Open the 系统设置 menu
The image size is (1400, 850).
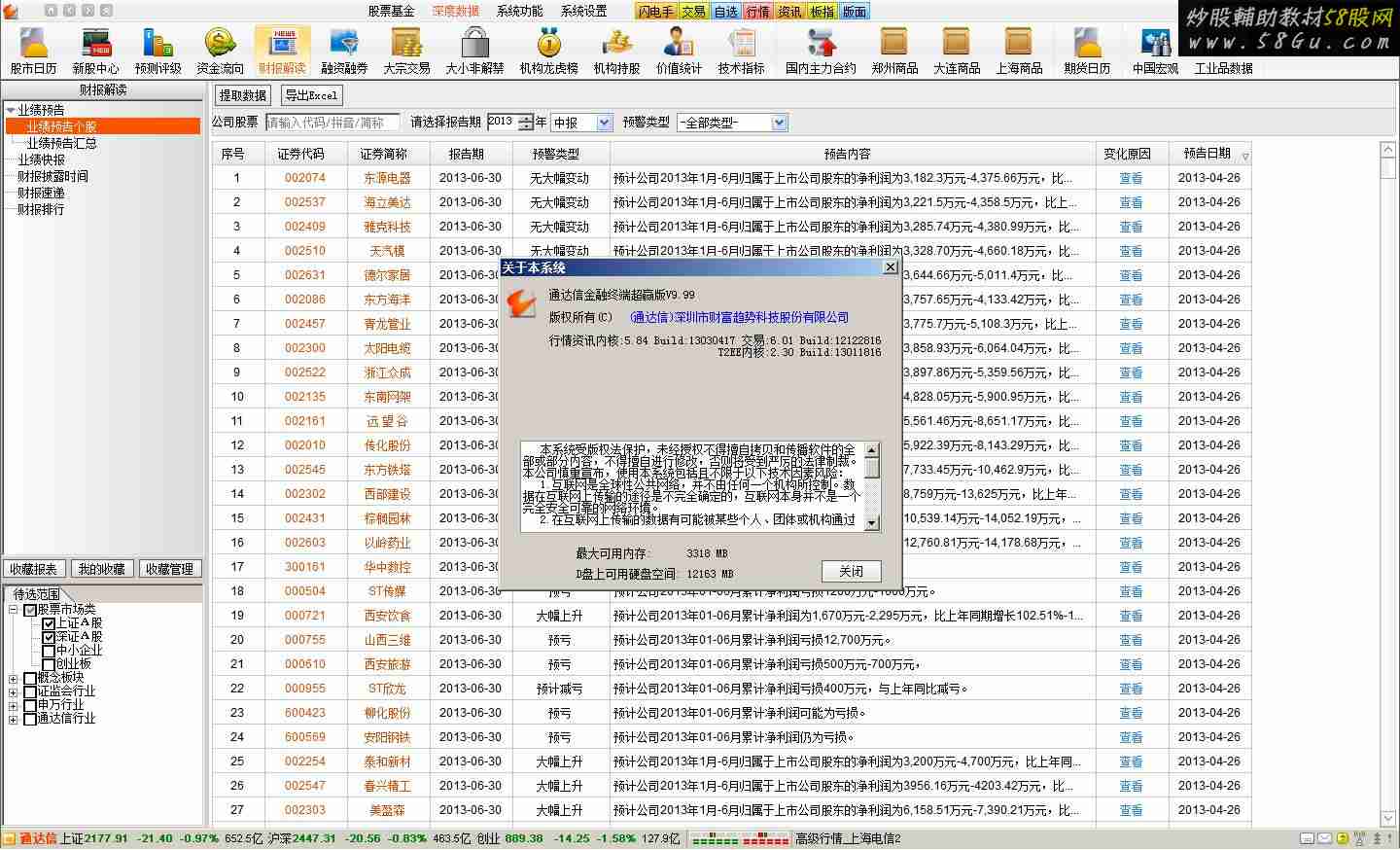pyautogui.click(x=584, y=12)
